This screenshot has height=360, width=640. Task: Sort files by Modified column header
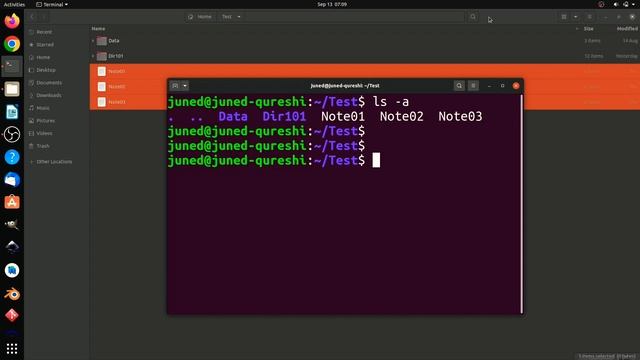pyautogui.click(x=627, y=29)
